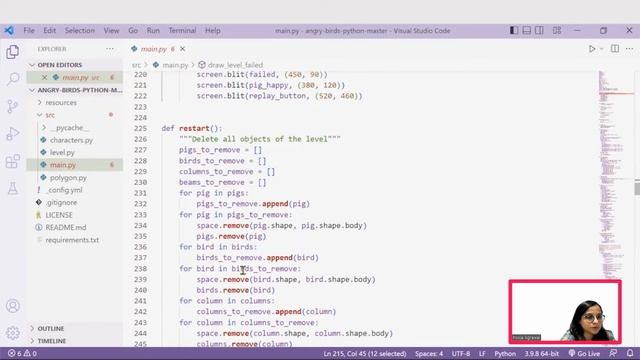Open the Run and Debug view
Viewport: 640px width, 360px height.
tap(13, 133)
